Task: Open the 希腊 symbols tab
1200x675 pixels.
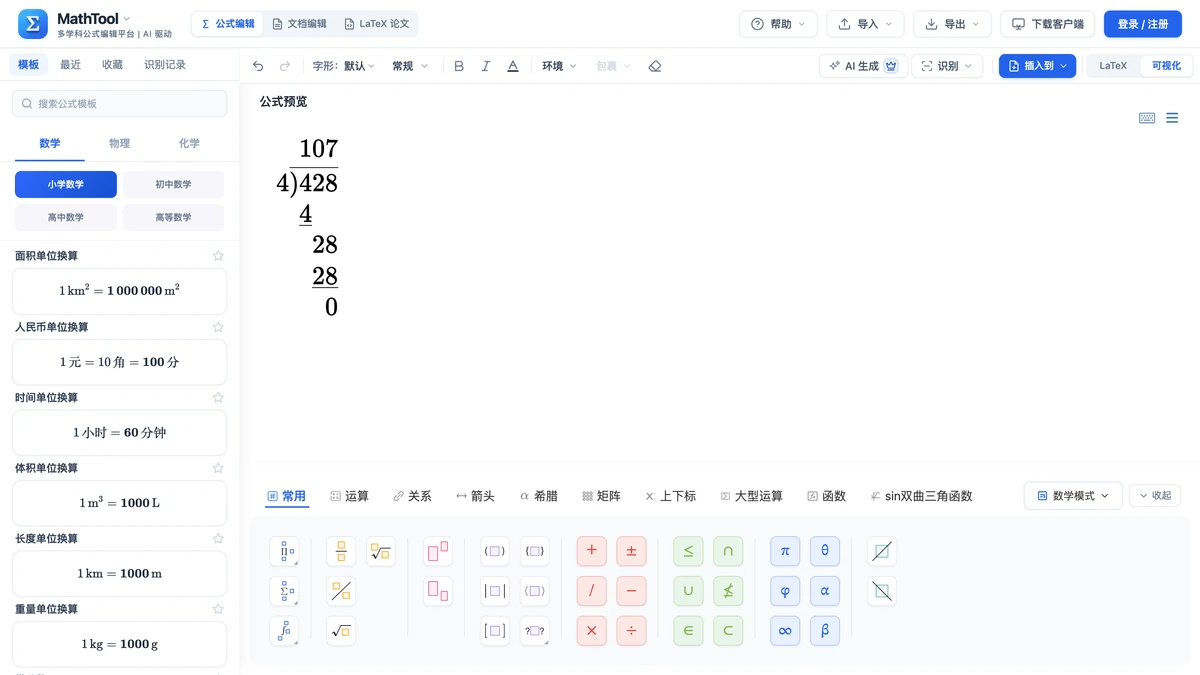Action: click(x=539, y=496)
